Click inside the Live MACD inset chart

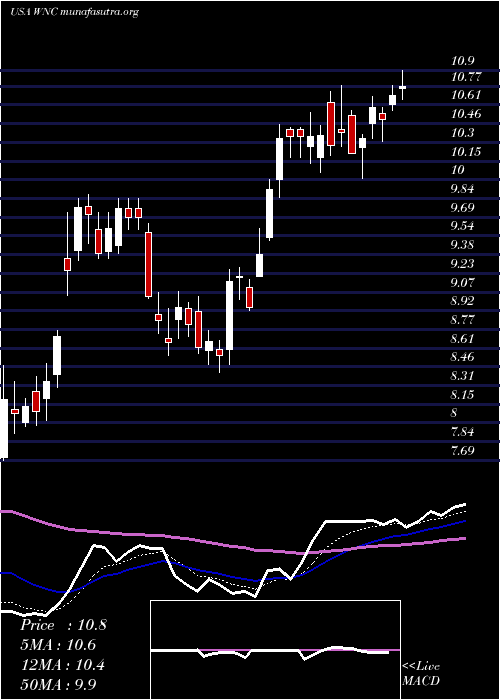(x=275, y=650)
